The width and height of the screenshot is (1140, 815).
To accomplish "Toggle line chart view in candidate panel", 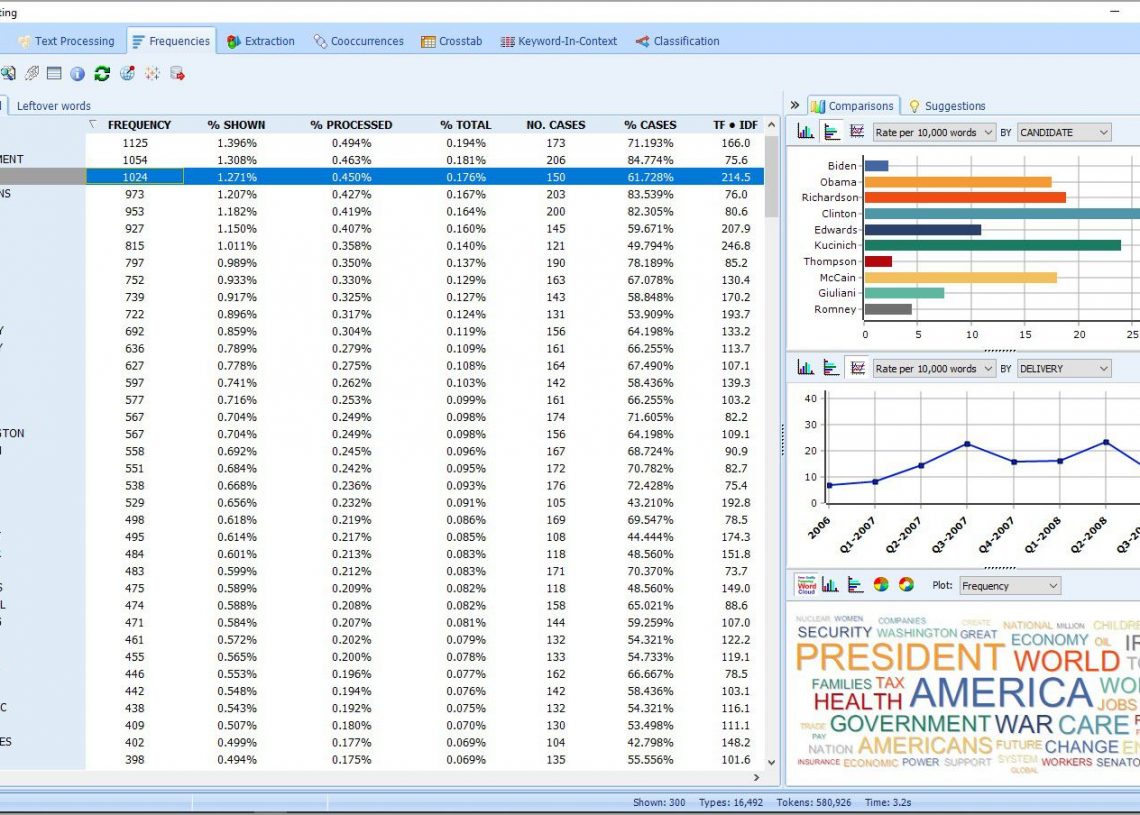I will [x=857, y=132].
